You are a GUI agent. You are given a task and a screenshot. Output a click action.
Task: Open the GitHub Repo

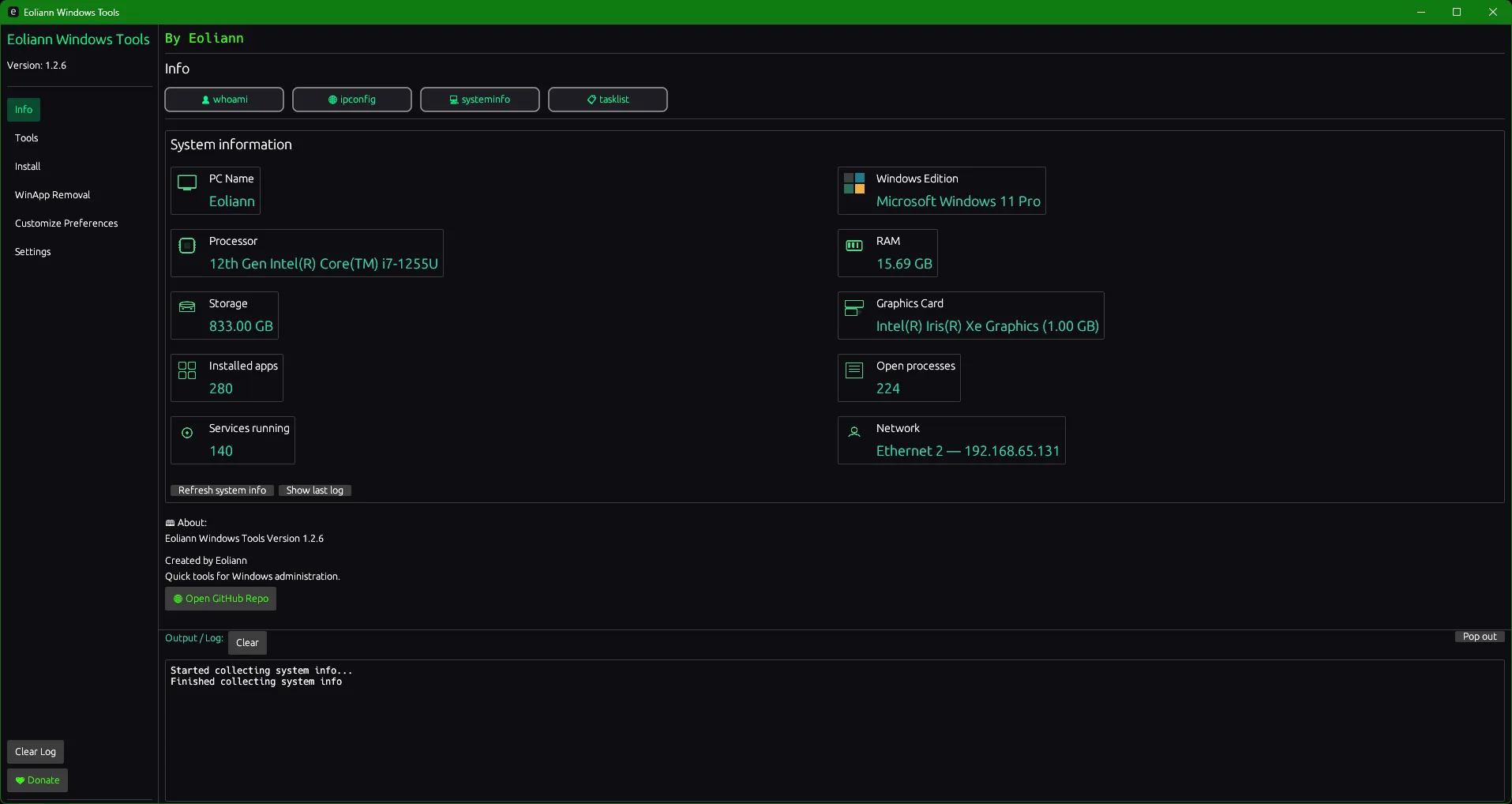click(220, 598)
